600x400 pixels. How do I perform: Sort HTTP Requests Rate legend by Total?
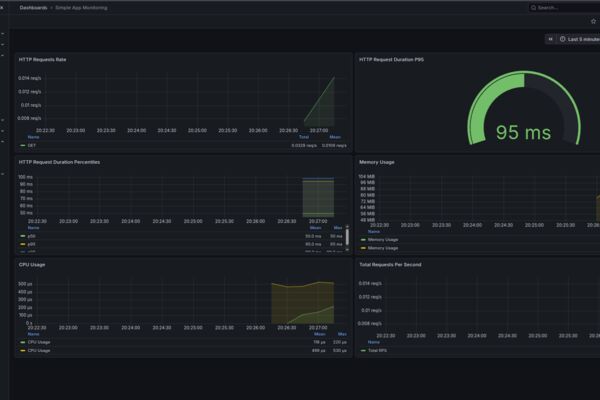[x=304, y=137]
